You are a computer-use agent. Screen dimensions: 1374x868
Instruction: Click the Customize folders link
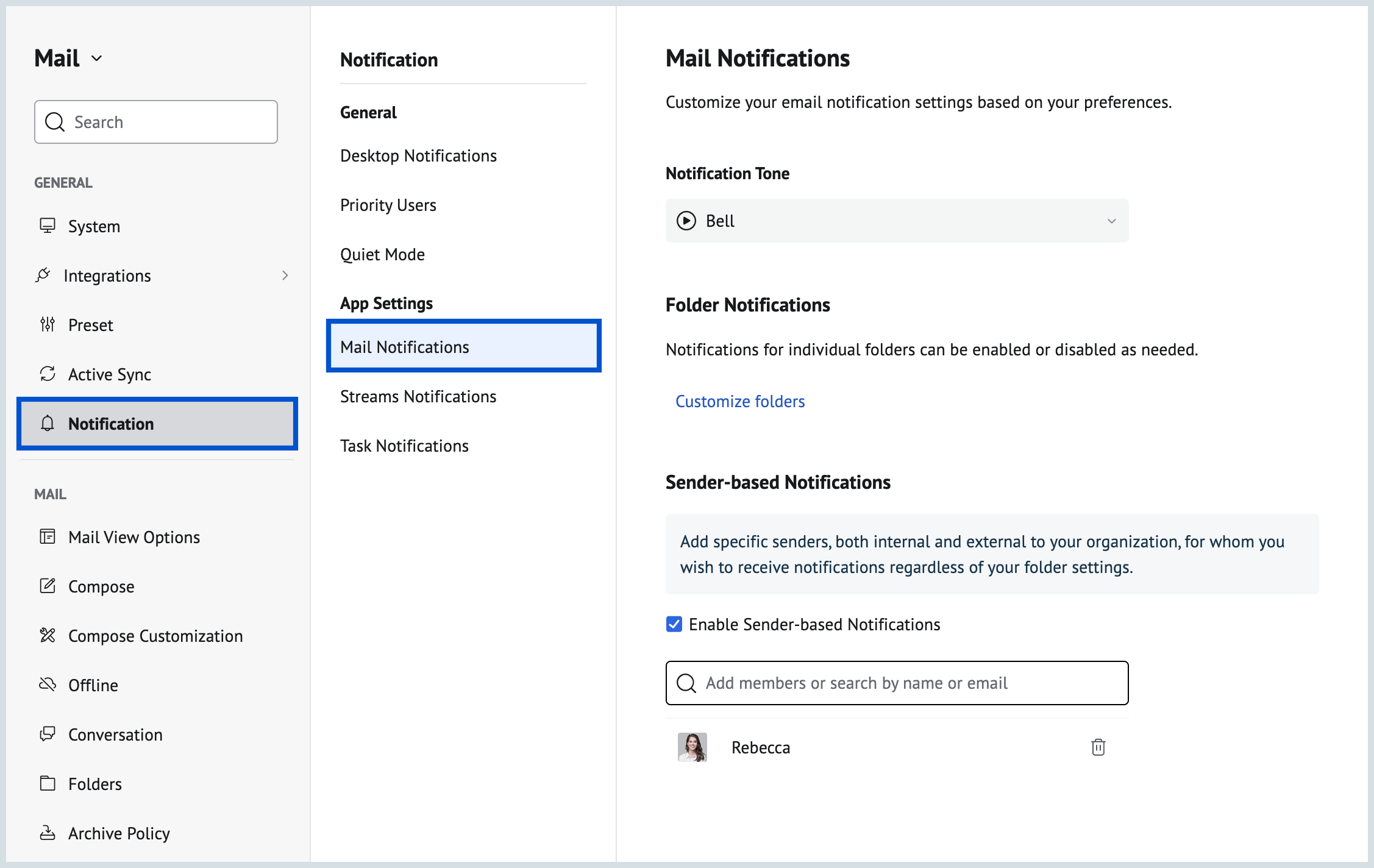tap(739, 401)
